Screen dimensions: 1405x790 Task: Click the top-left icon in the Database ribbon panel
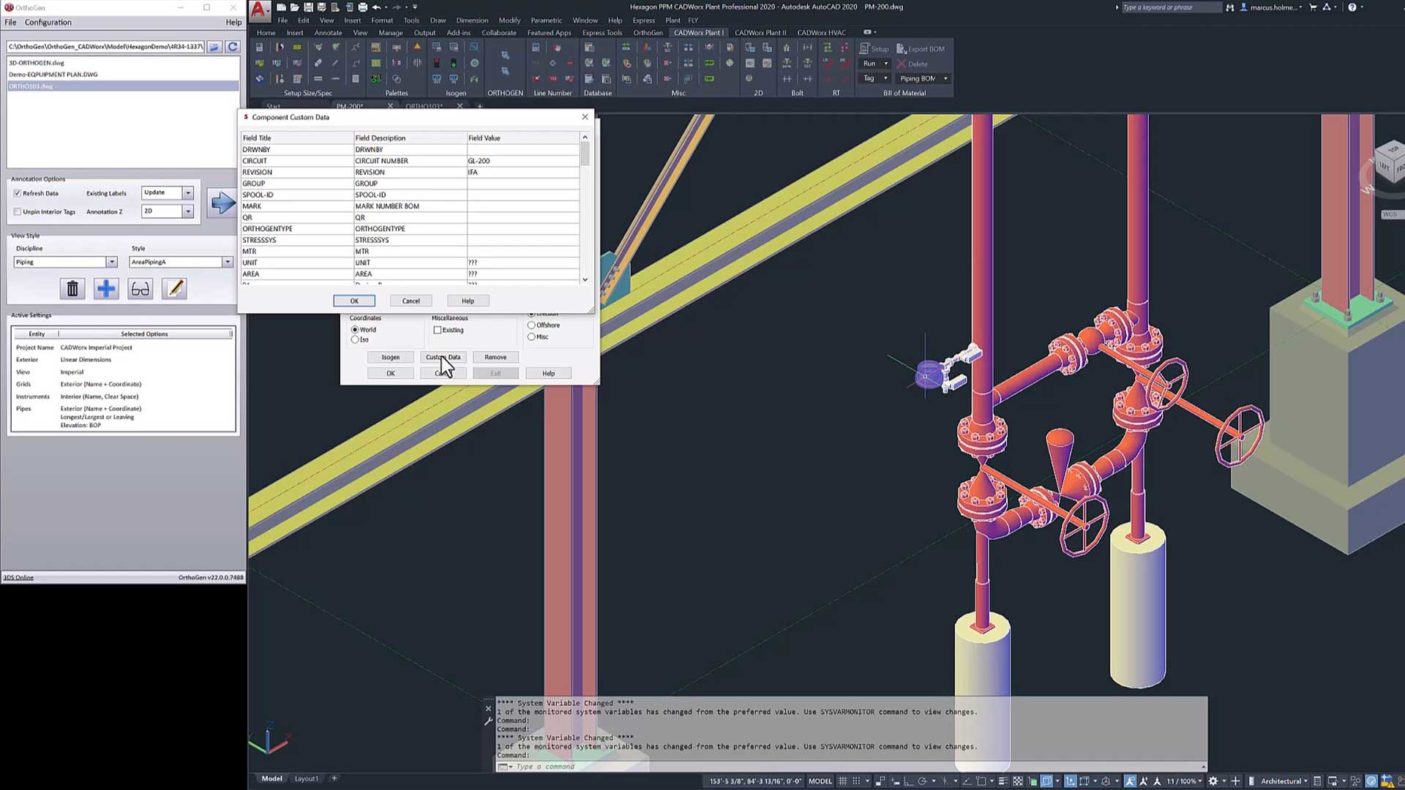589,47
